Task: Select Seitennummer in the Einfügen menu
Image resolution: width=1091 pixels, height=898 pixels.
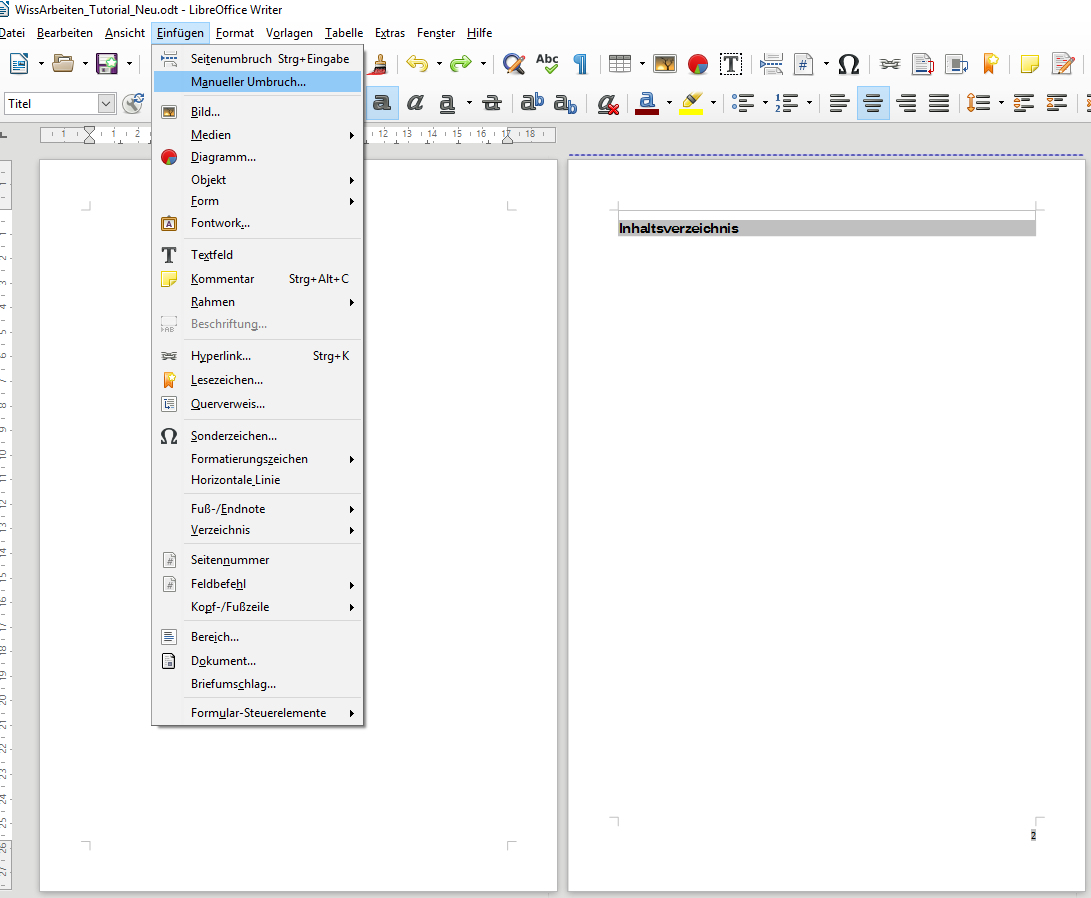Action: click(x=257, y=560)
